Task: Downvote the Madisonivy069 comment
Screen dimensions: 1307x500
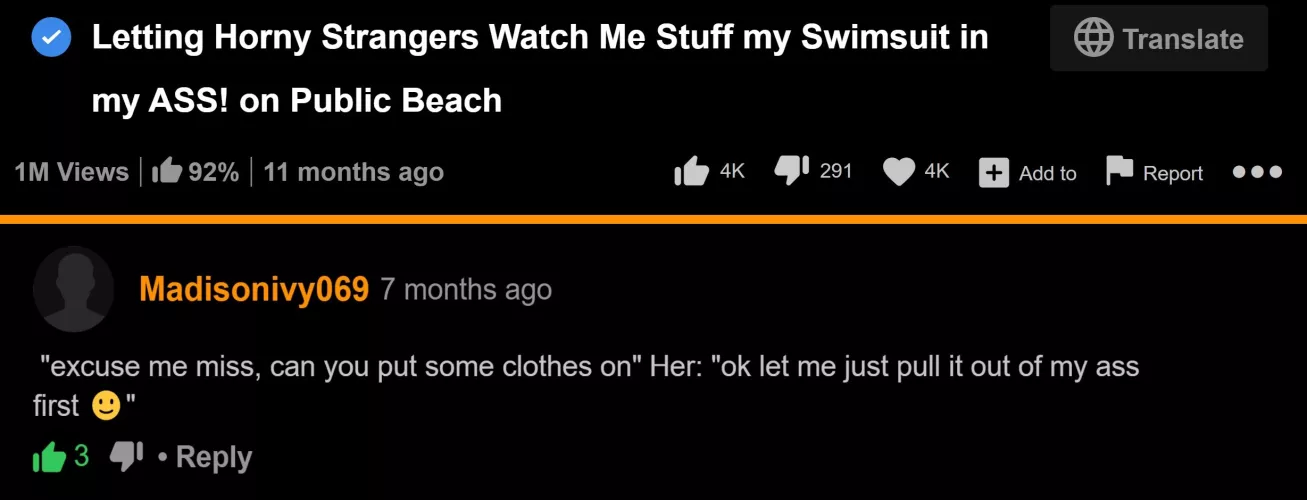Action: tap(125, 457)
